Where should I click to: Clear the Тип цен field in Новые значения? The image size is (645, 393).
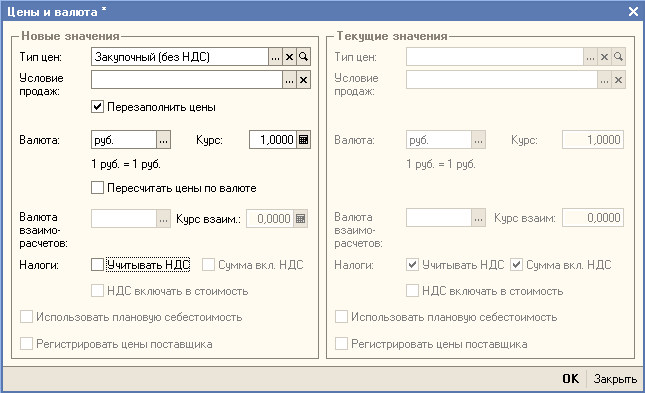[290, 57]
